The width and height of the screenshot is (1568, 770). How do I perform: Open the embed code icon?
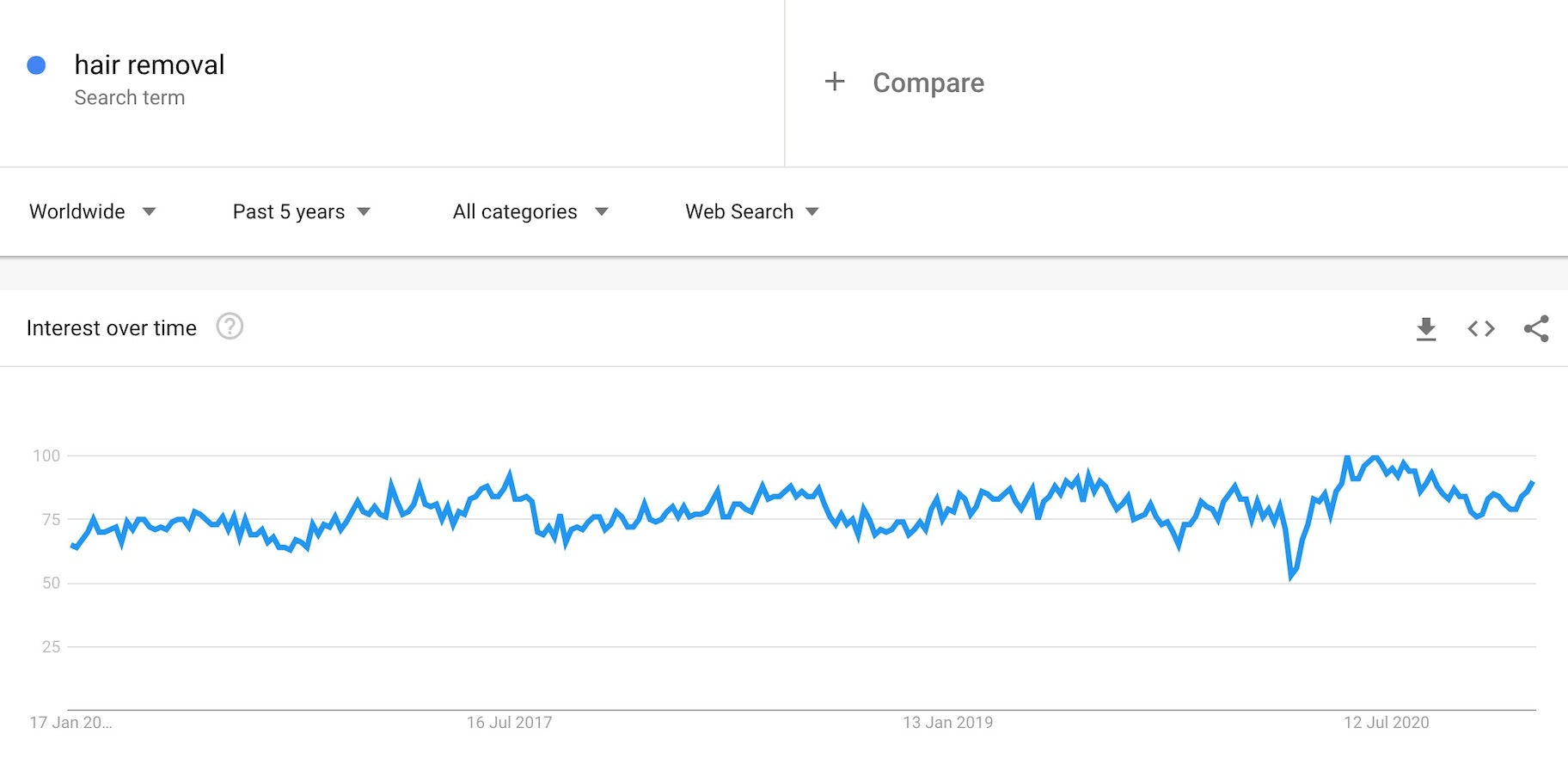coord(1481,328)
